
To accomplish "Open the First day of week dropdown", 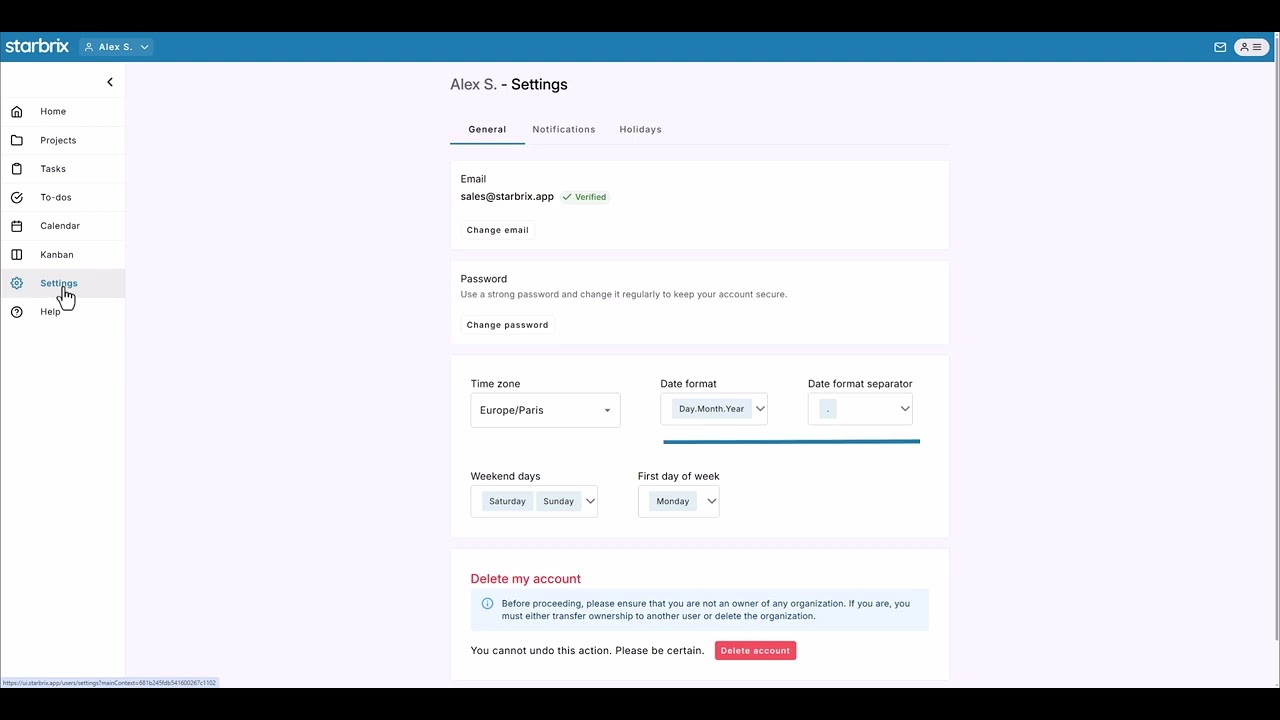I will pyautogui.click(x=679, y=501).
